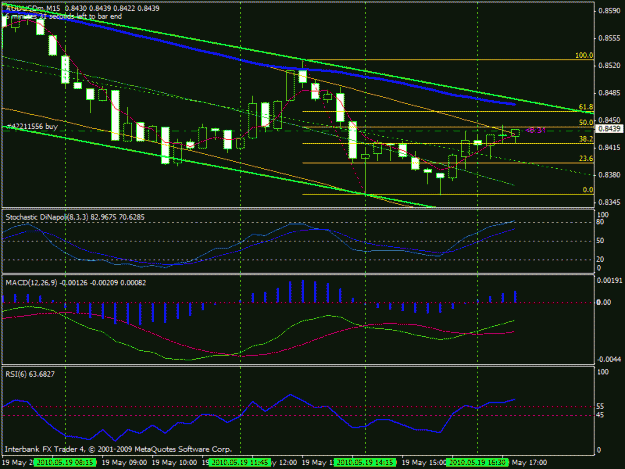Click price axis value 0.8520
The height and width of the screenshot is (469, 625).
coord(609,65)
